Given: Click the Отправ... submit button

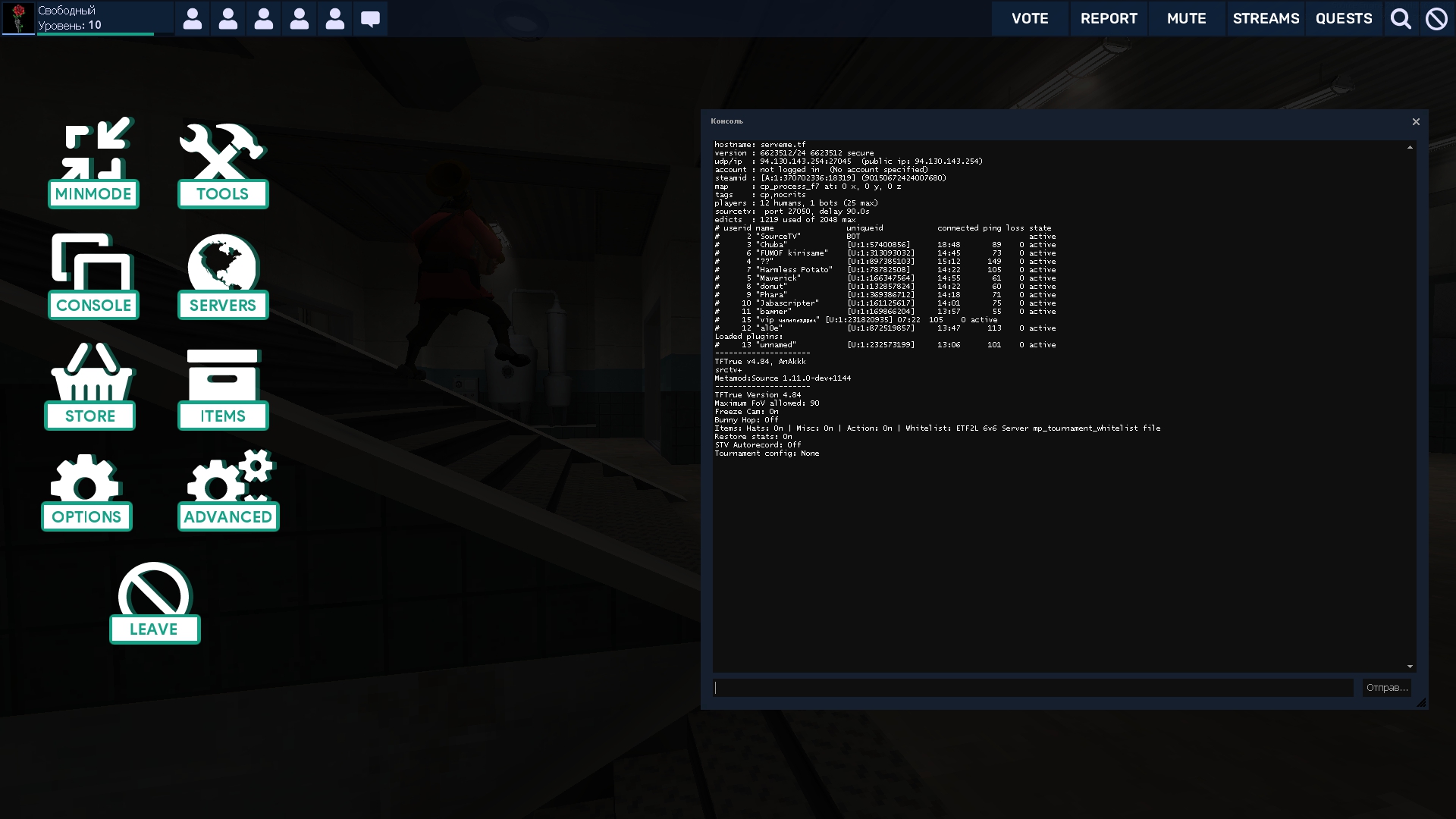Looking at the screenshot, I should (x=1387, y=688).
